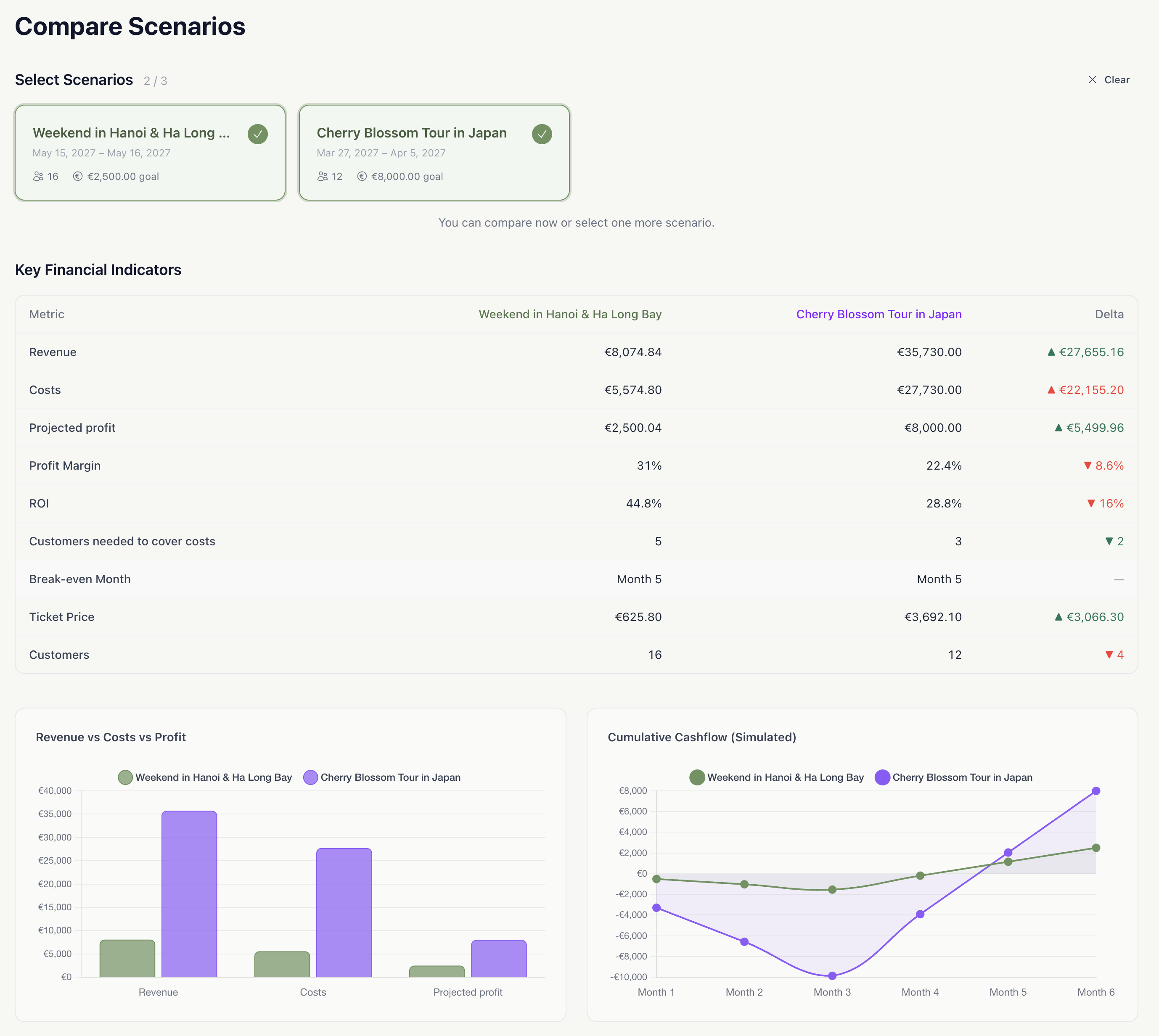The width and height of the screenshot is (1159, 1036).
Task: Click the Profit Margin row label
Action: [x=65, y=465]
